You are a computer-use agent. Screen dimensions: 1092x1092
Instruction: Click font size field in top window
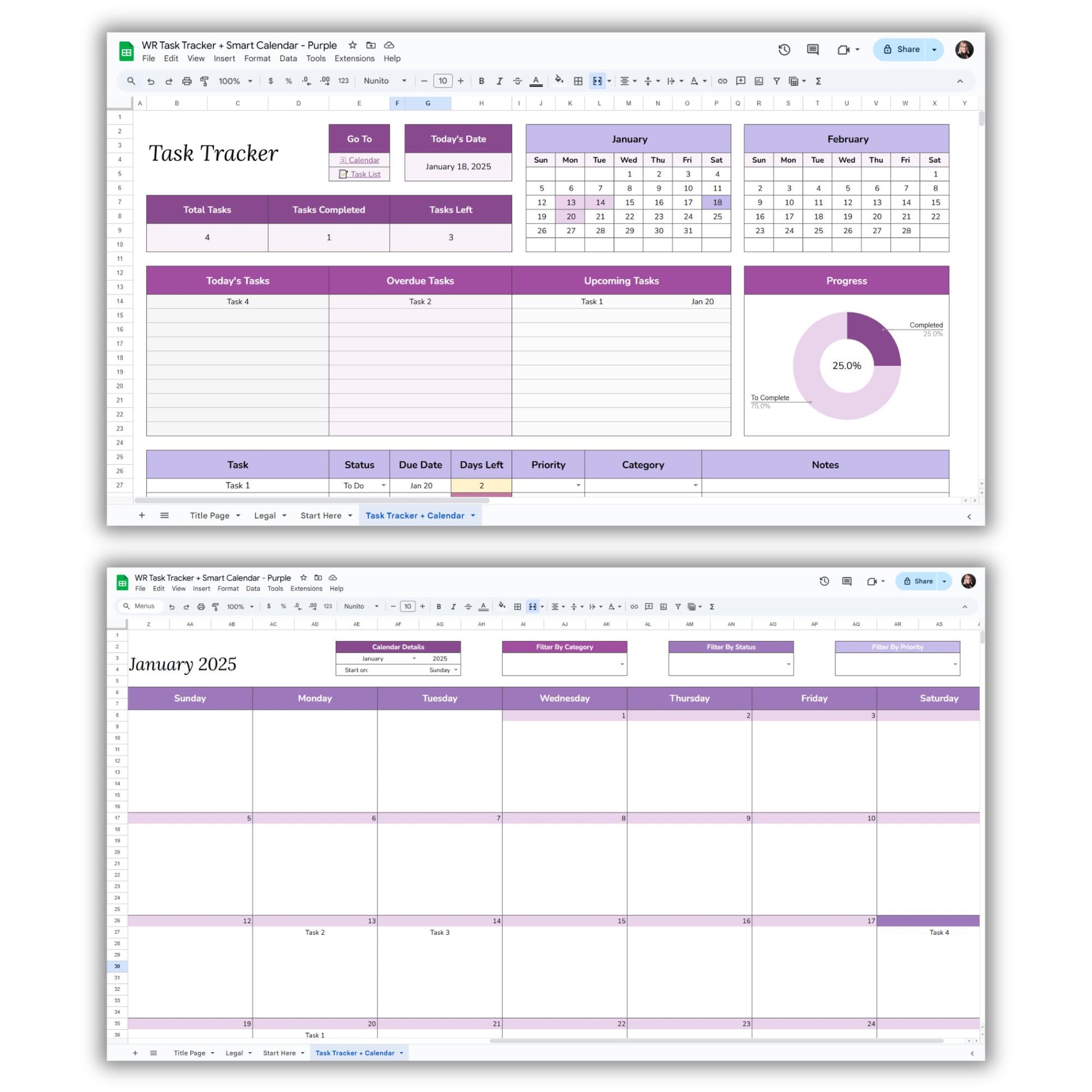coord(443,81)
